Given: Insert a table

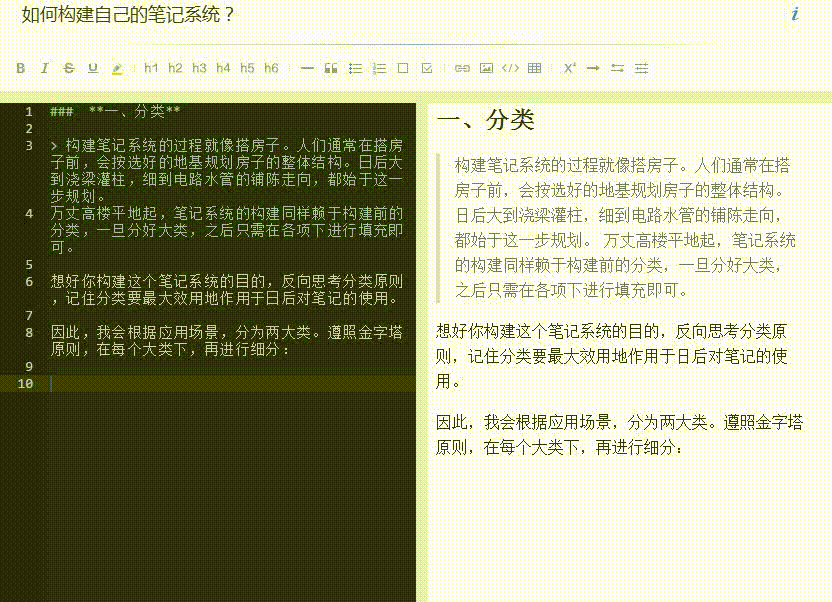Looking at the screenshot, I should coord(534,68).
